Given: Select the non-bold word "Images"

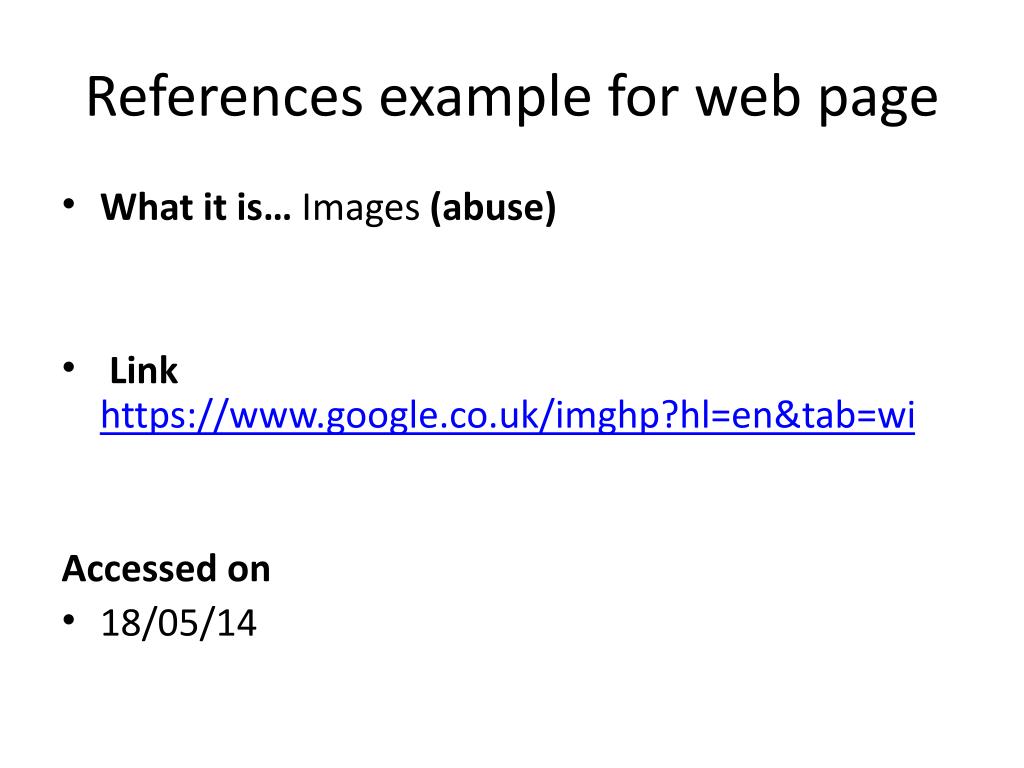Looking at the screenshot, I should coord(360,210).
